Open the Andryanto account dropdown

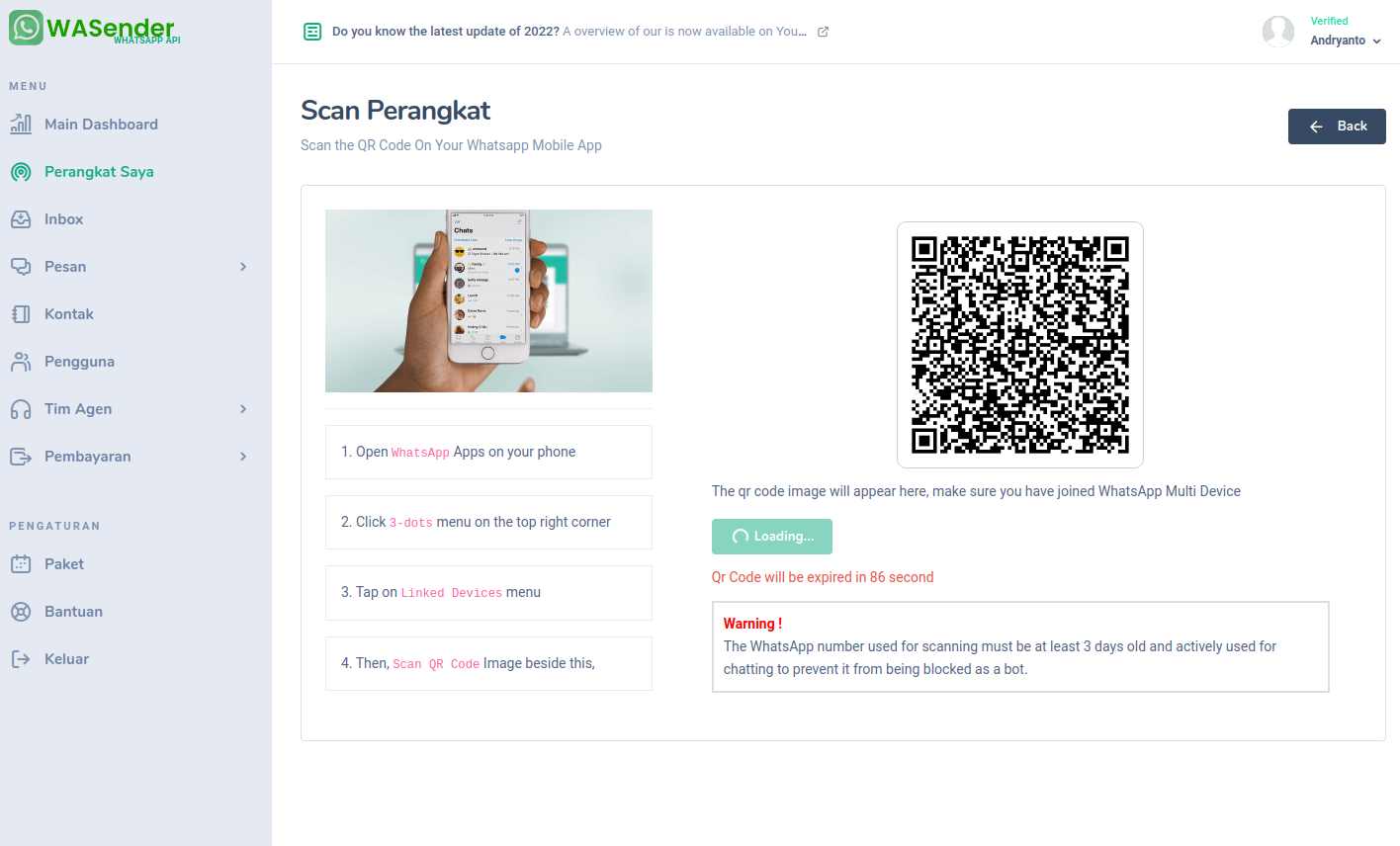click(1345, 41)
